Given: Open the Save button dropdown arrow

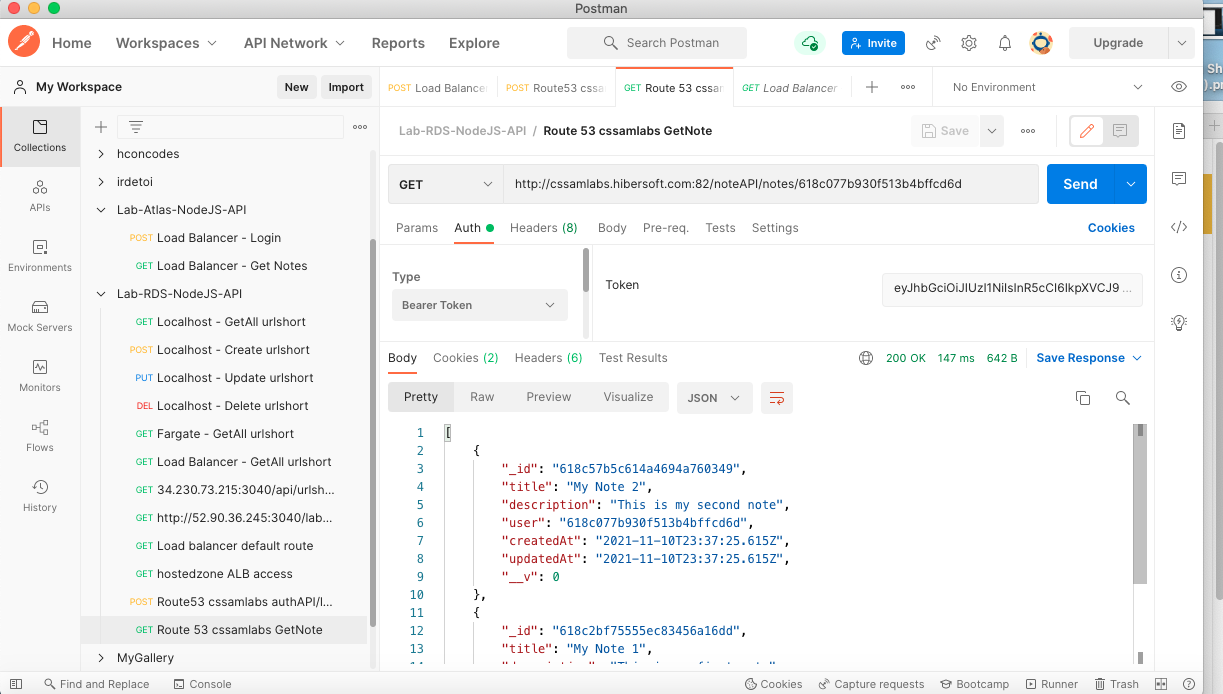Looking at the screenshot, I should point(991,131).
